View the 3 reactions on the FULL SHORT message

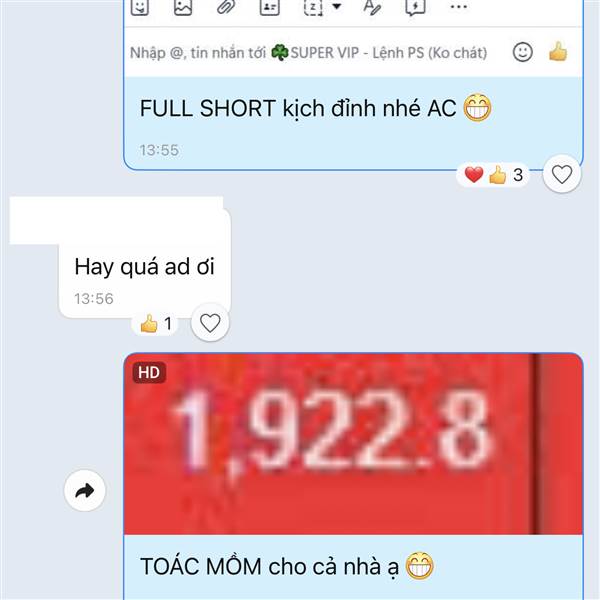(x=494, y=175)
